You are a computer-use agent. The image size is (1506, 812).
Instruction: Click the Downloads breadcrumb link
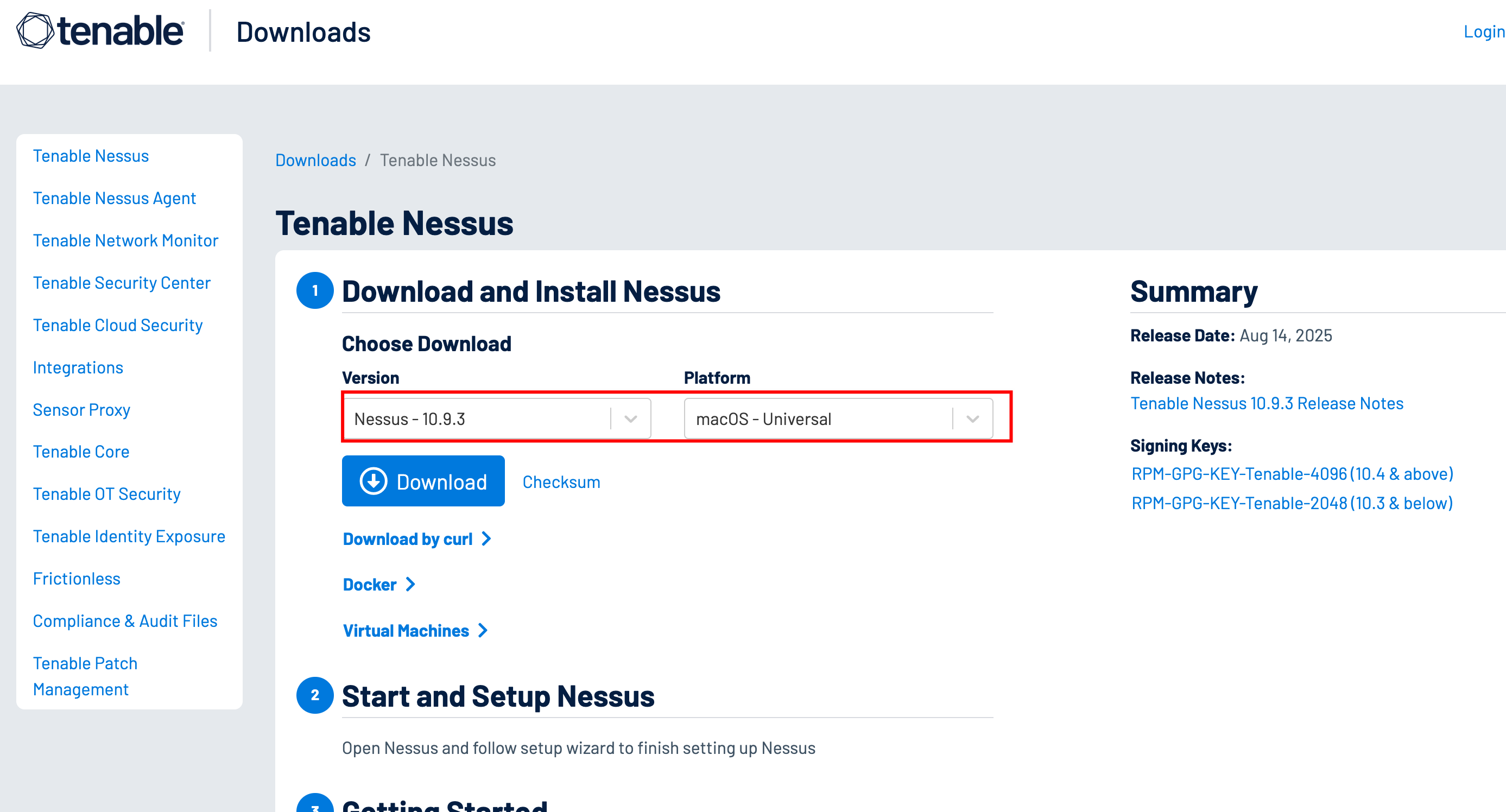click(316, 160)
